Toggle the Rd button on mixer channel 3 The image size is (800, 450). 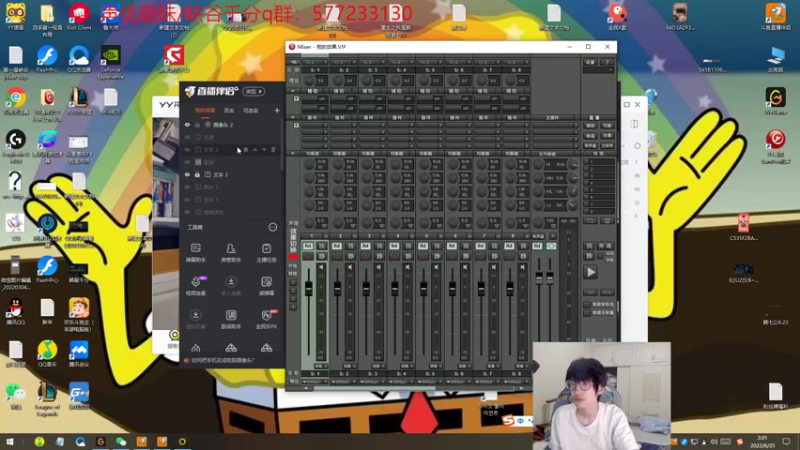point(365,246)
